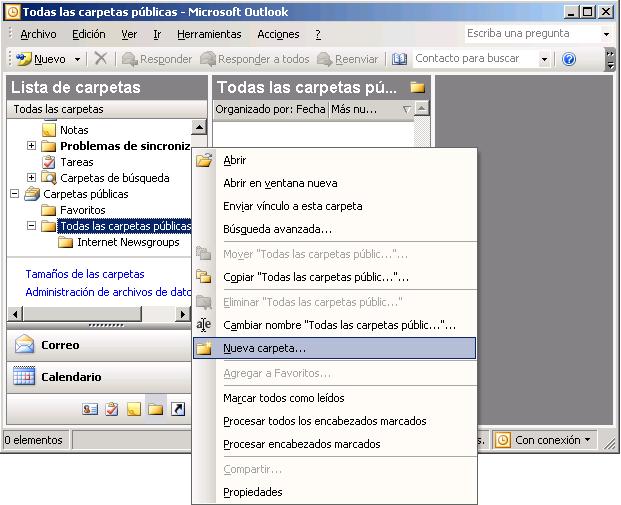
Task: Click the Delete X toolbar icon
Action: tap(101, 59)
